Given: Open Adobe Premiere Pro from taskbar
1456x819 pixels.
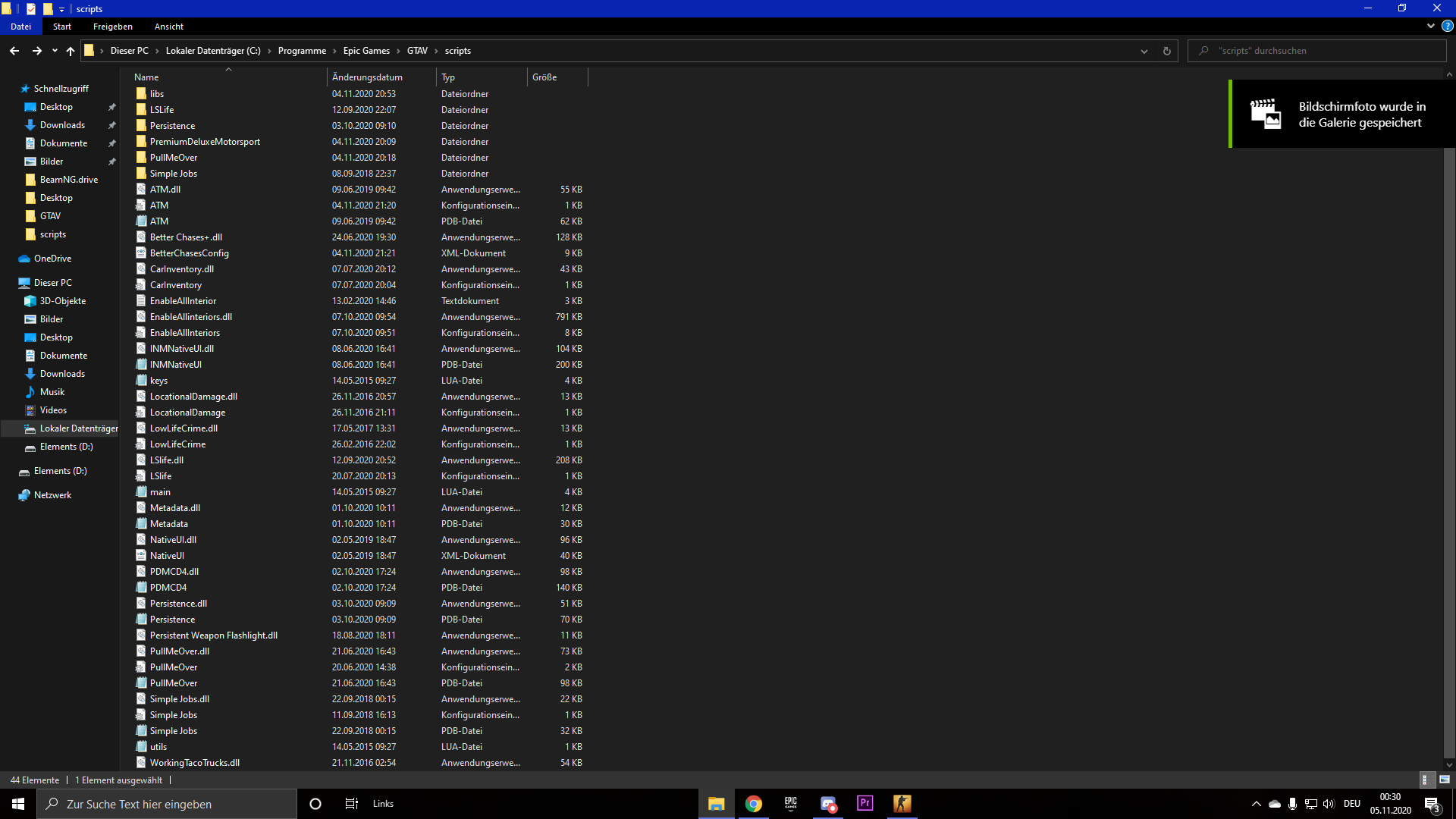Looking at the screenshot, I should pyautogui.click(x=864, y=803).
